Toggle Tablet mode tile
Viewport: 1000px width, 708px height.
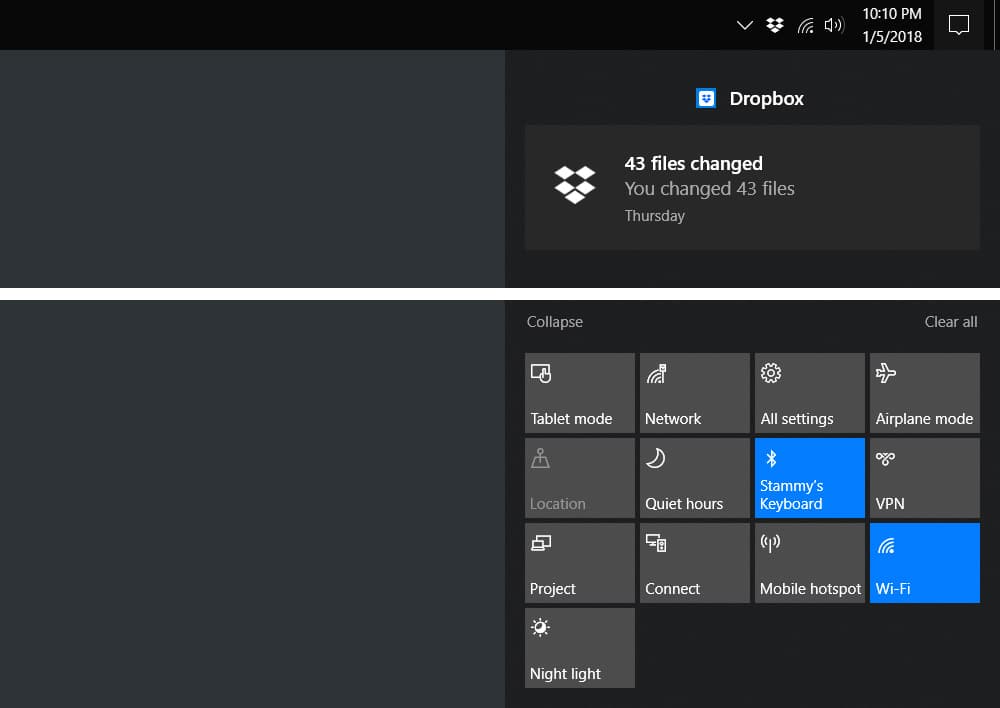click(580, 393)
